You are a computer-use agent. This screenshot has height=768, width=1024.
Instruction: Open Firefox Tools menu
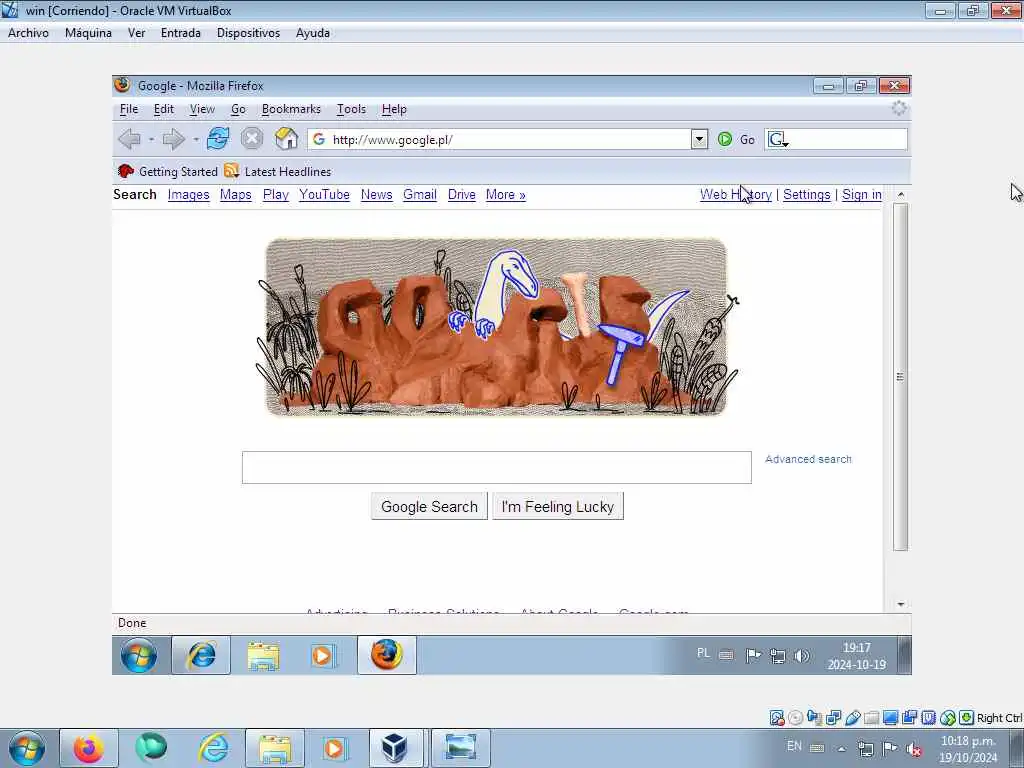point(351,109)
